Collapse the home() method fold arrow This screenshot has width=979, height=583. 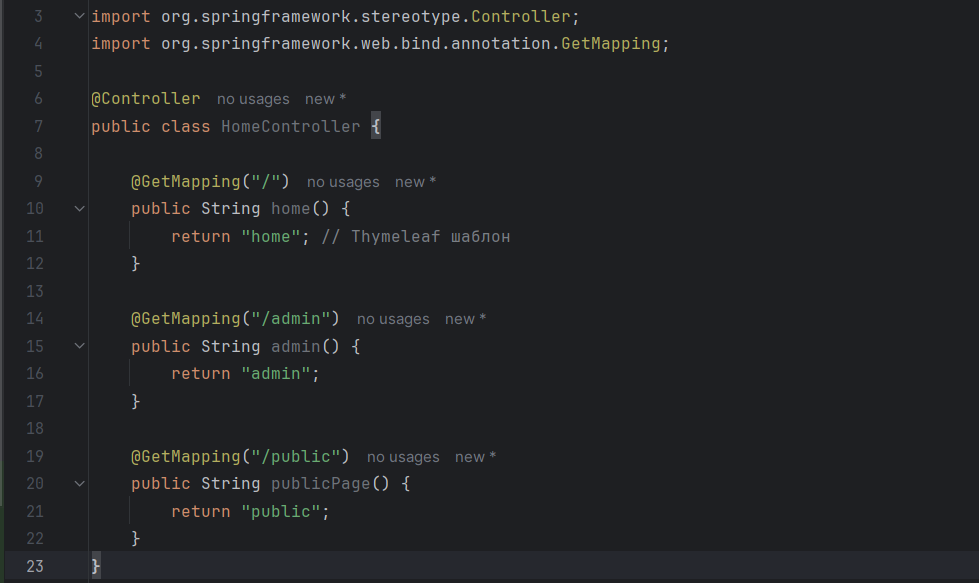(x=79, y=208)
